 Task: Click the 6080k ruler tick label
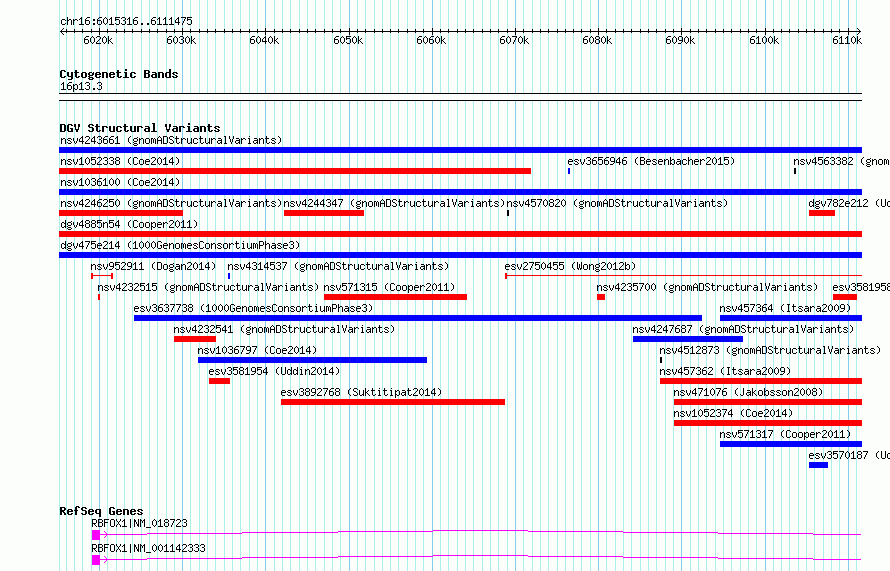(x=597, y=40)
